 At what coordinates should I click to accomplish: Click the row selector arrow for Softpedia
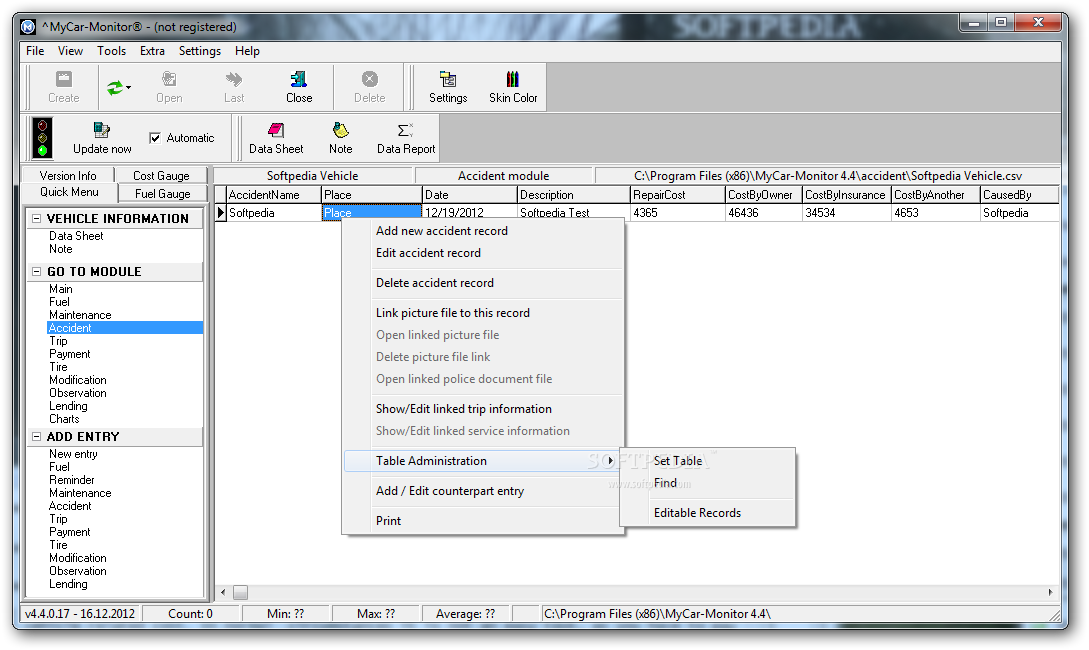click(221, 212)
